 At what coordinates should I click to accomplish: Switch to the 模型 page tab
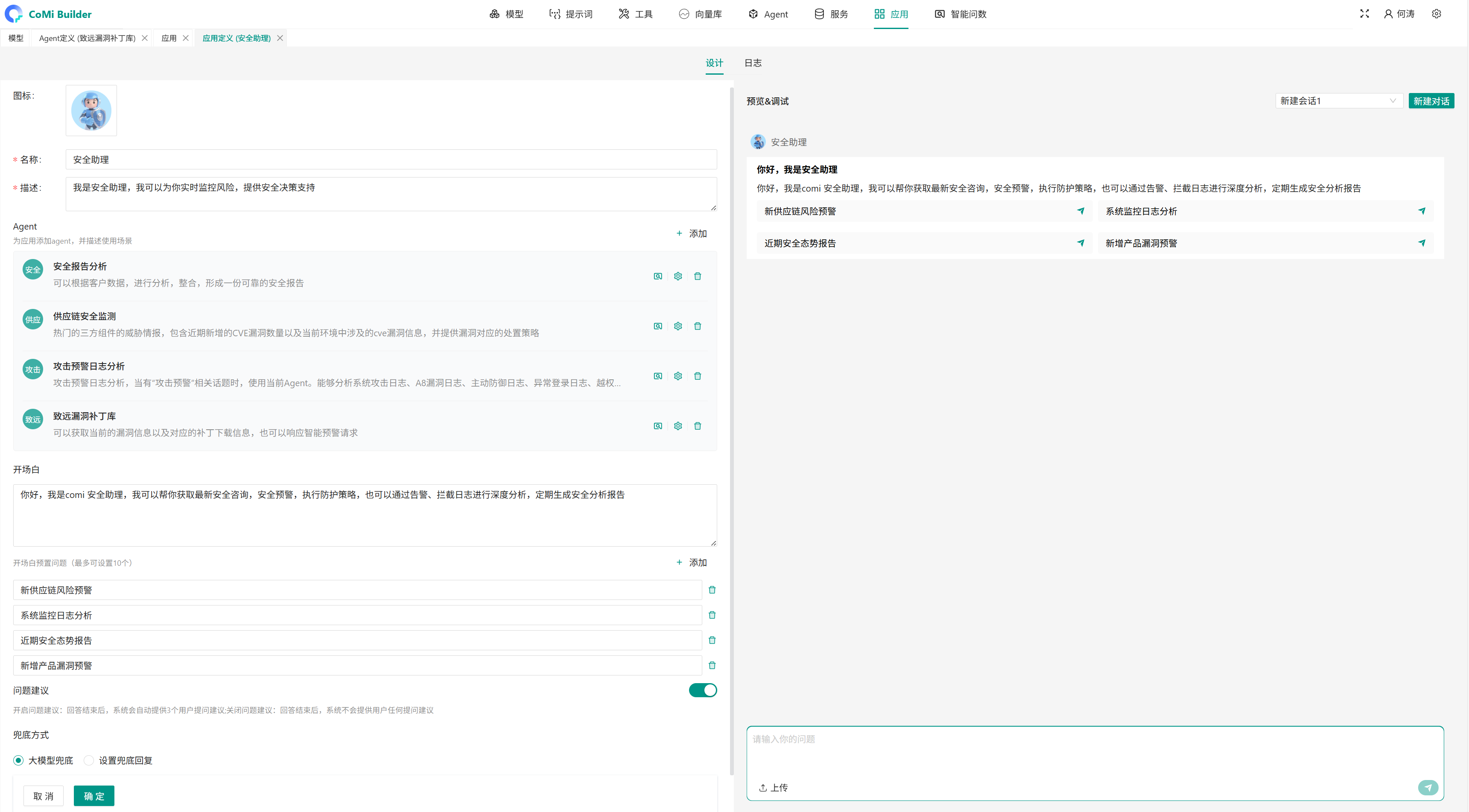(x=16, y=38)
